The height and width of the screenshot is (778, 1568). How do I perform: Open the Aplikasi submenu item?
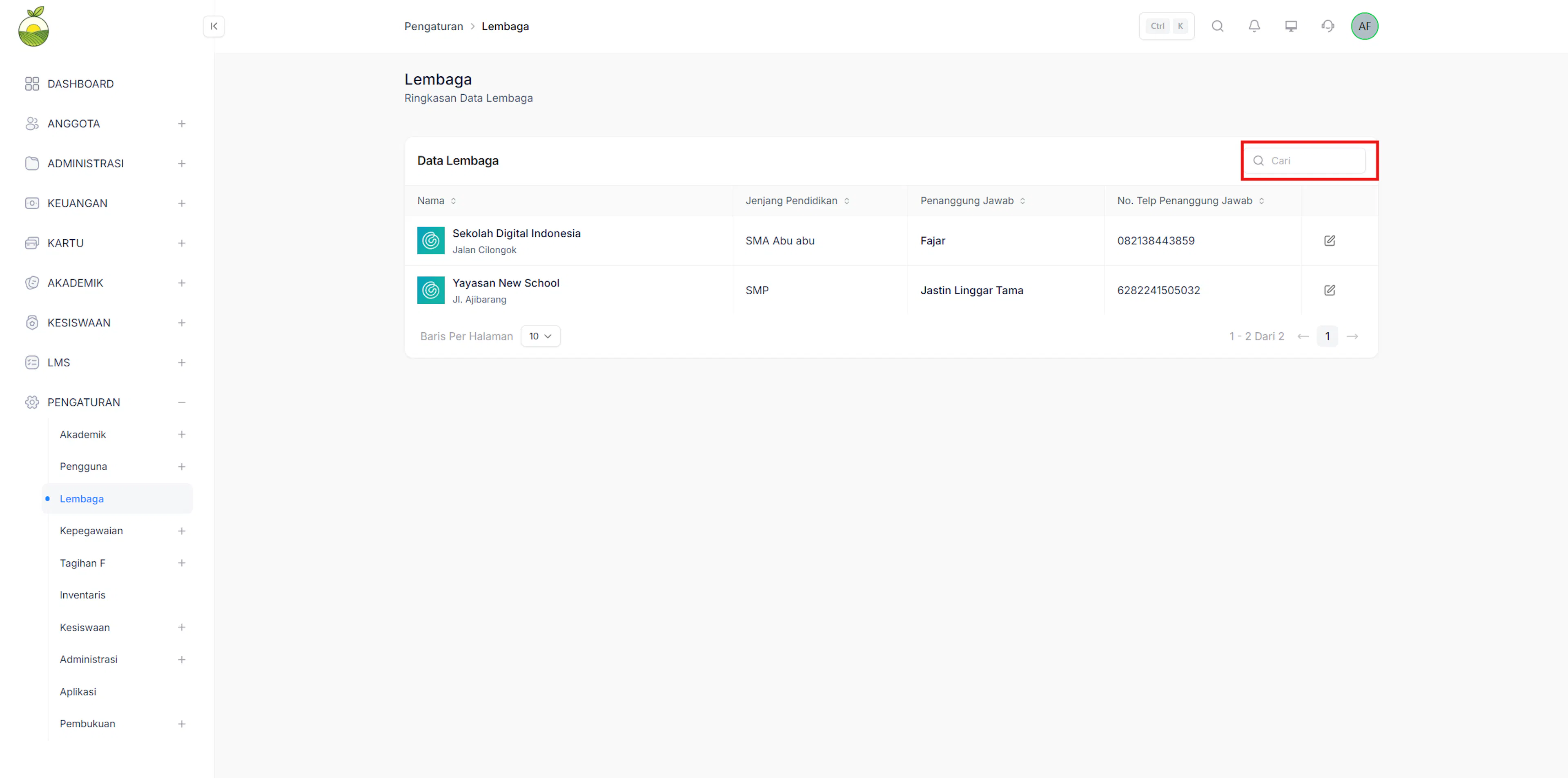pos(78,691)
